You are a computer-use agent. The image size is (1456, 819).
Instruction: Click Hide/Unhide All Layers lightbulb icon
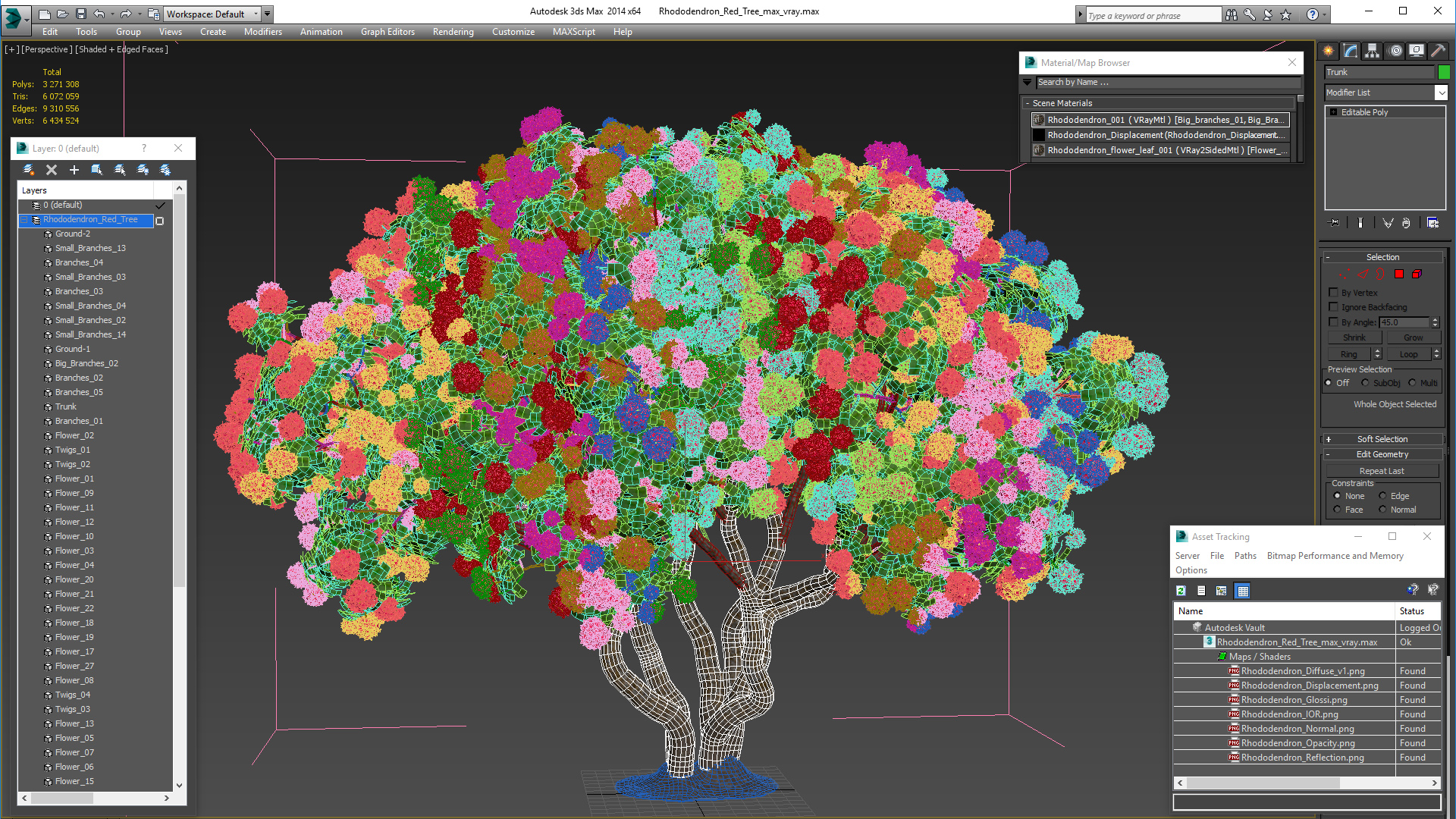tap(143, 170)
